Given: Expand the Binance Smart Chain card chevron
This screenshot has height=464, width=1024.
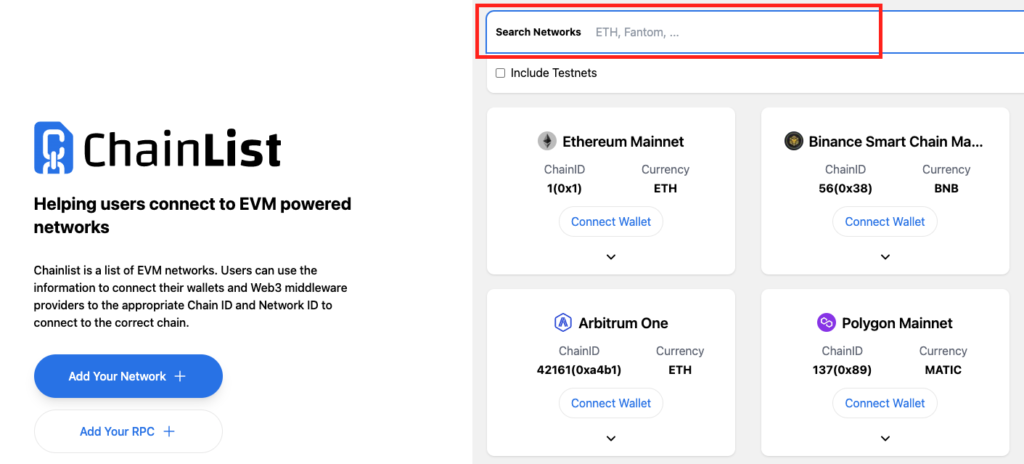Looking at the screenshot, I should point(885,257).
